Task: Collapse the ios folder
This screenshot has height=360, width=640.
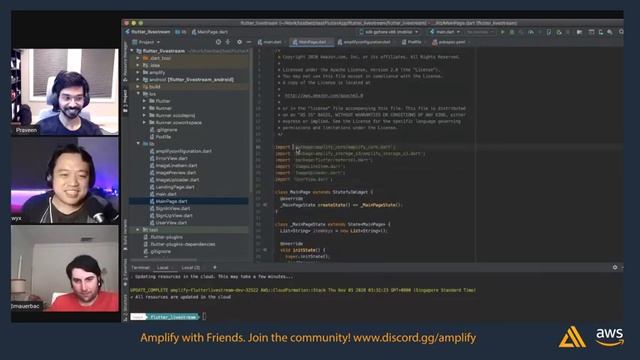Action: coord(138,94)
